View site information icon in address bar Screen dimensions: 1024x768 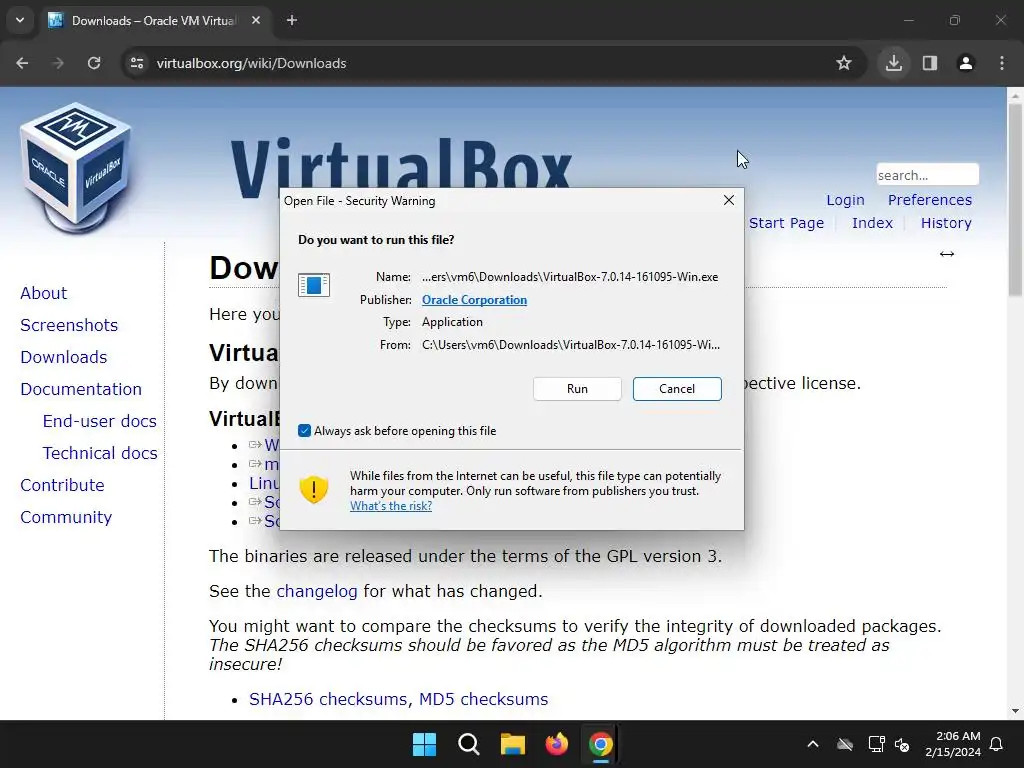click(137, 63)
